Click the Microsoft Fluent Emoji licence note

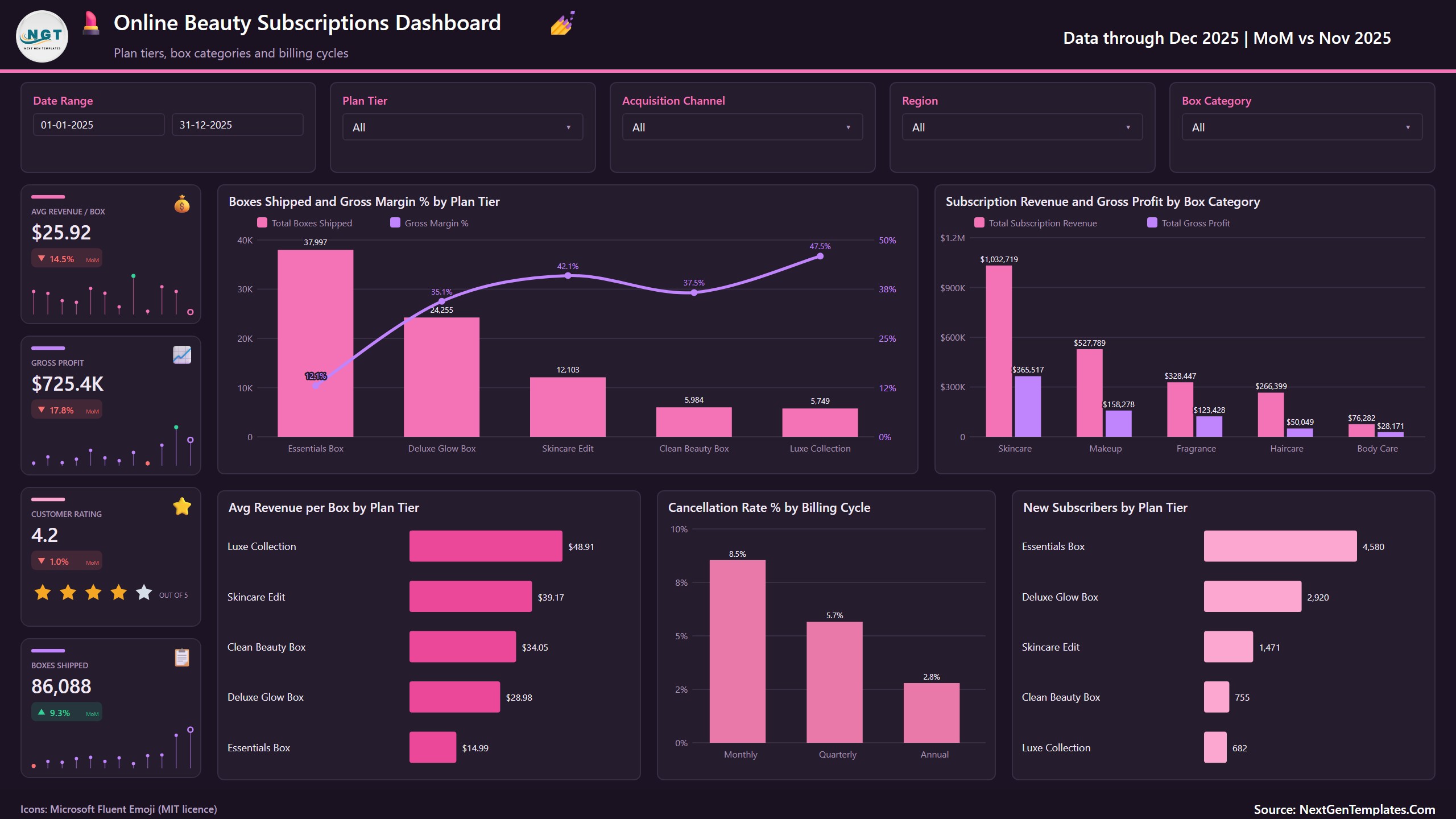coord(119,809)
